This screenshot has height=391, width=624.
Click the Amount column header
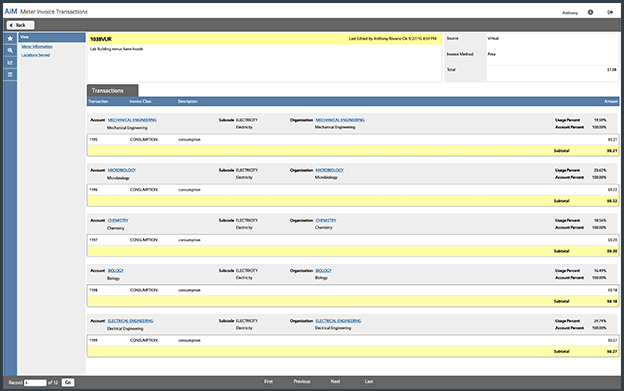tap(611, 101)
